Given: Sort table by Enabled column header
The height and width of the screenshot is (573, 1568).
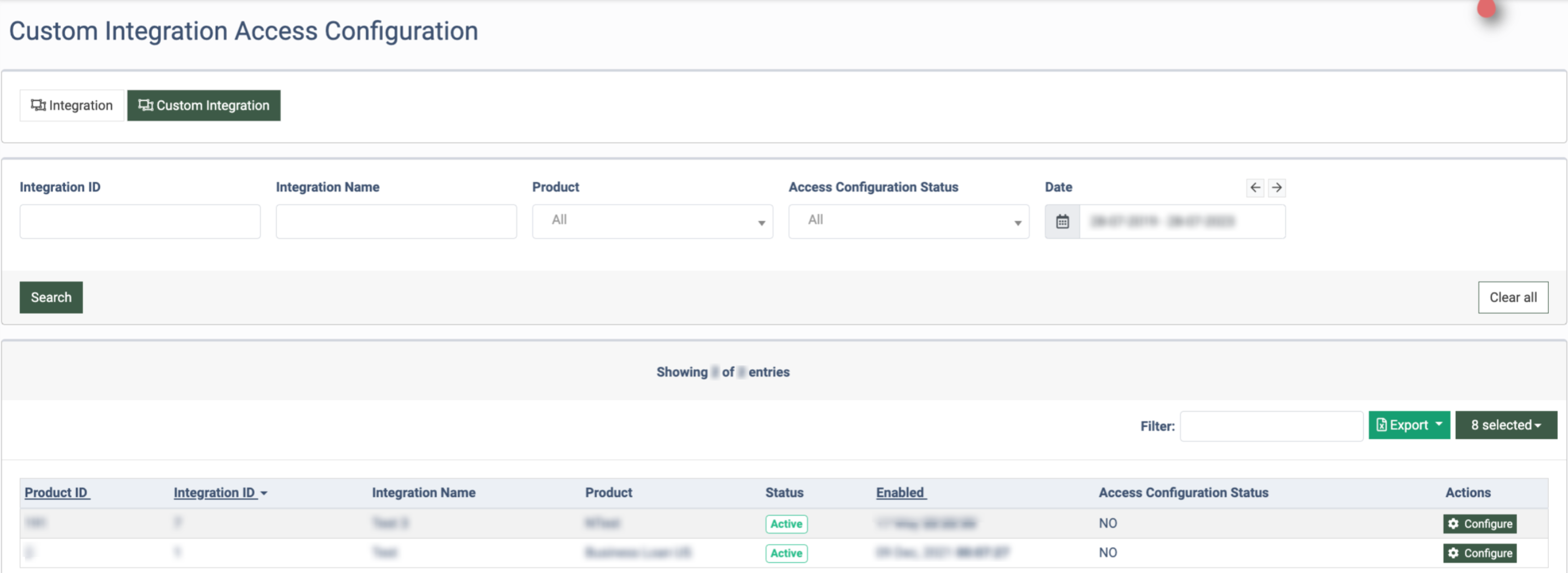Looking at the screenshot, I should tap(901, 492).
